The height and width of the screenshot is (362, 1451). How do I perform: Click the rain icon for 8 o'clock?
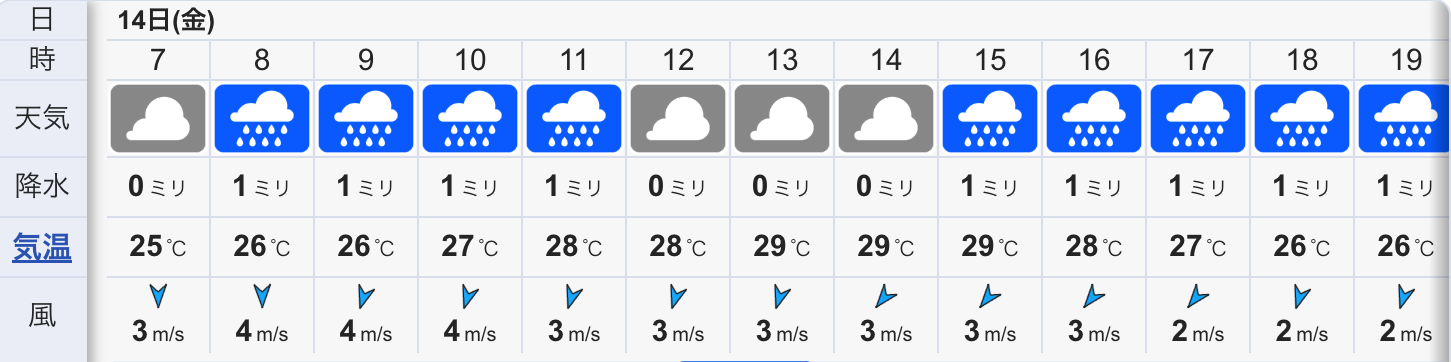pyautogui.click(x=262, y=118)
